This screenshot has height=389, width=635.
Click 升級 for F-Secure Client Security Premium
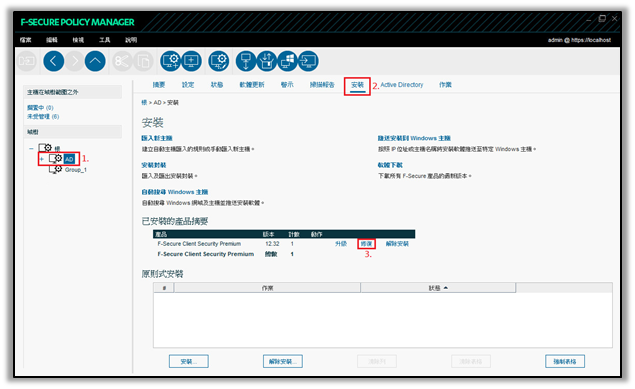341,244
